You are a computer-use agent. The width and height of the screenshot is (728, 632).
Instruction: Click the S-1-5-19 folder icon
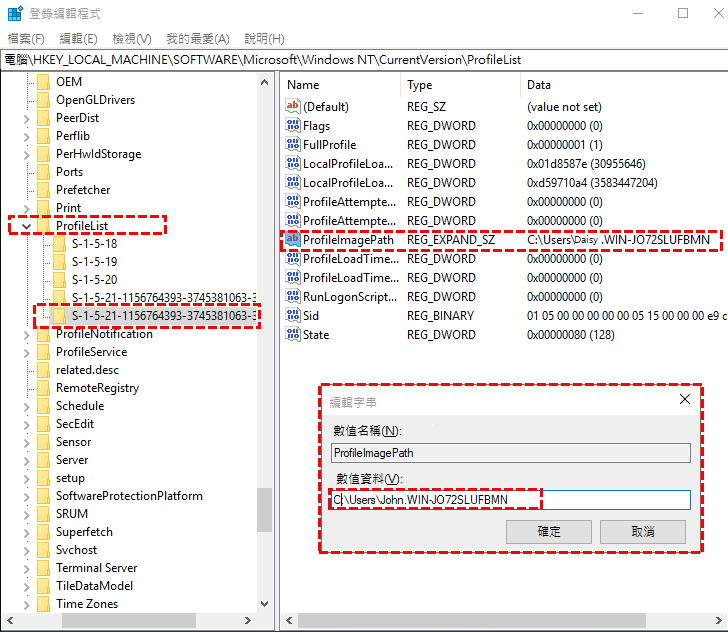(x=59, y=262)
